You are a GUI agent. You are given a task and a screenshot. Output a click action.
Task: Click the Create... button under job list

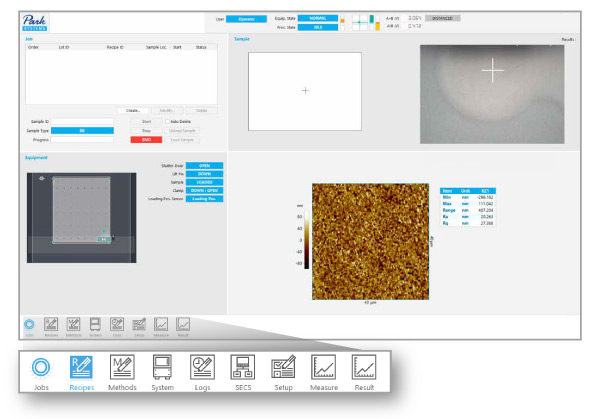[132, 110]
